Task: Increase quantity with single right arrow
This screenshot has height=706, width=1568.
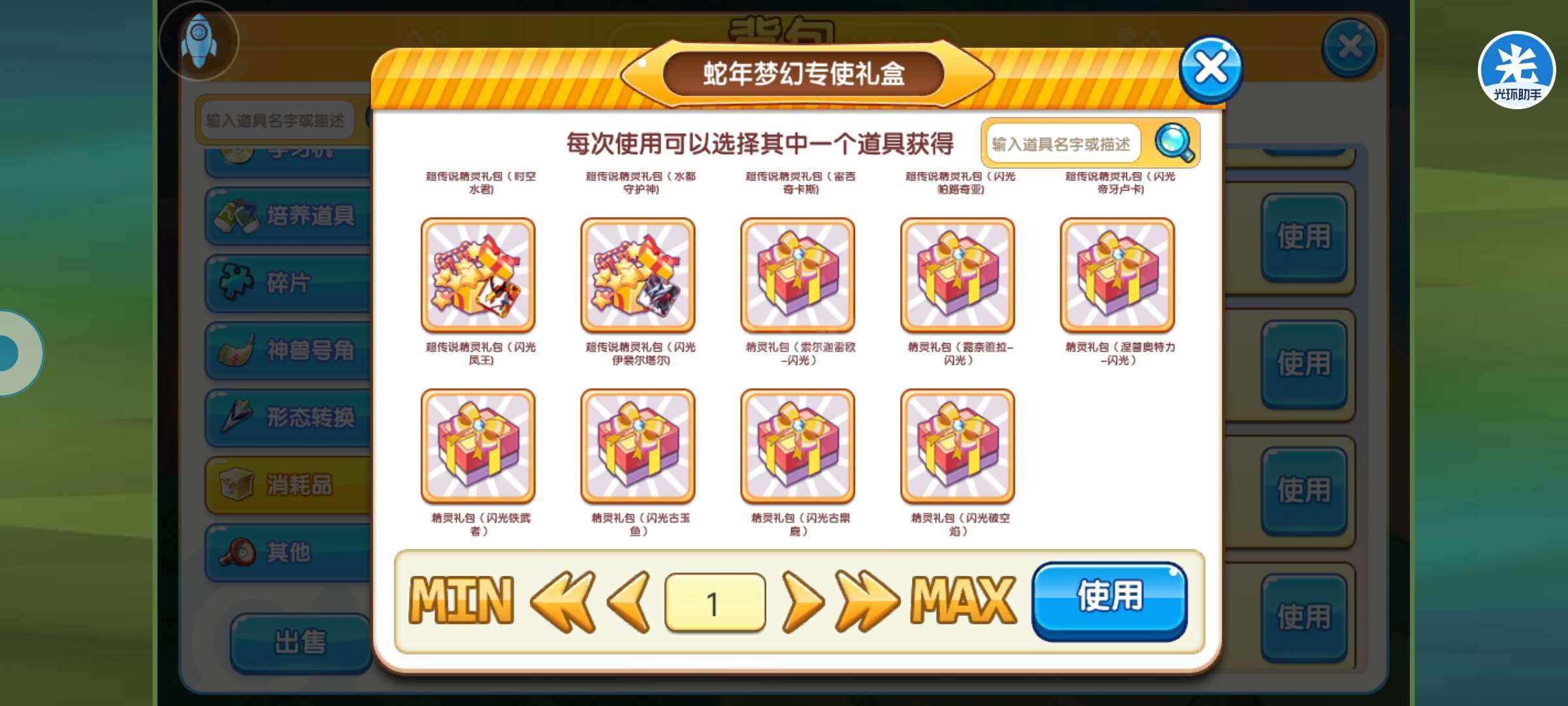Action: [803, 601]
